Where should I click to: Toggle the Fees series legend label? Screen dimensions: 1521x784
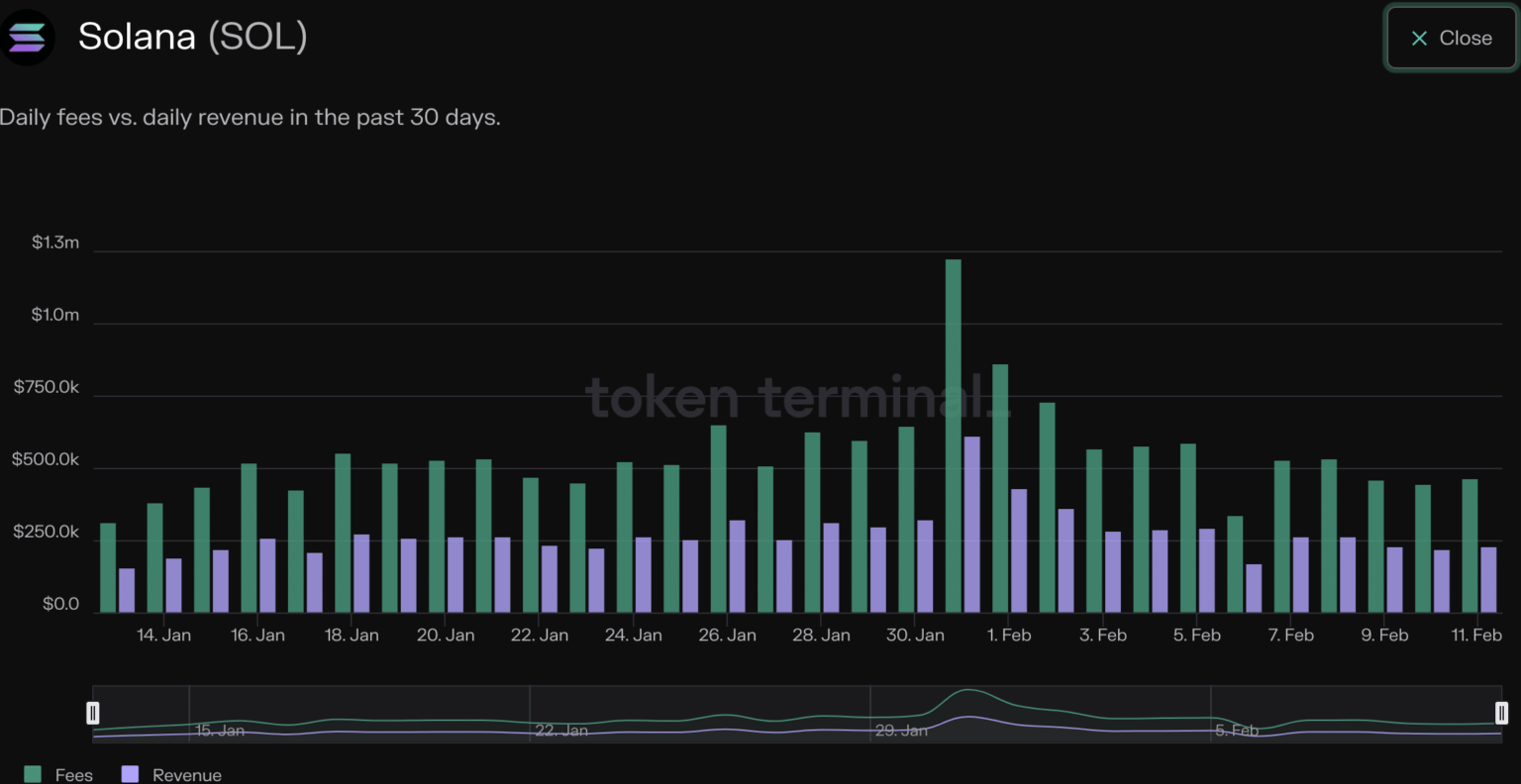(x=74, y=775)
